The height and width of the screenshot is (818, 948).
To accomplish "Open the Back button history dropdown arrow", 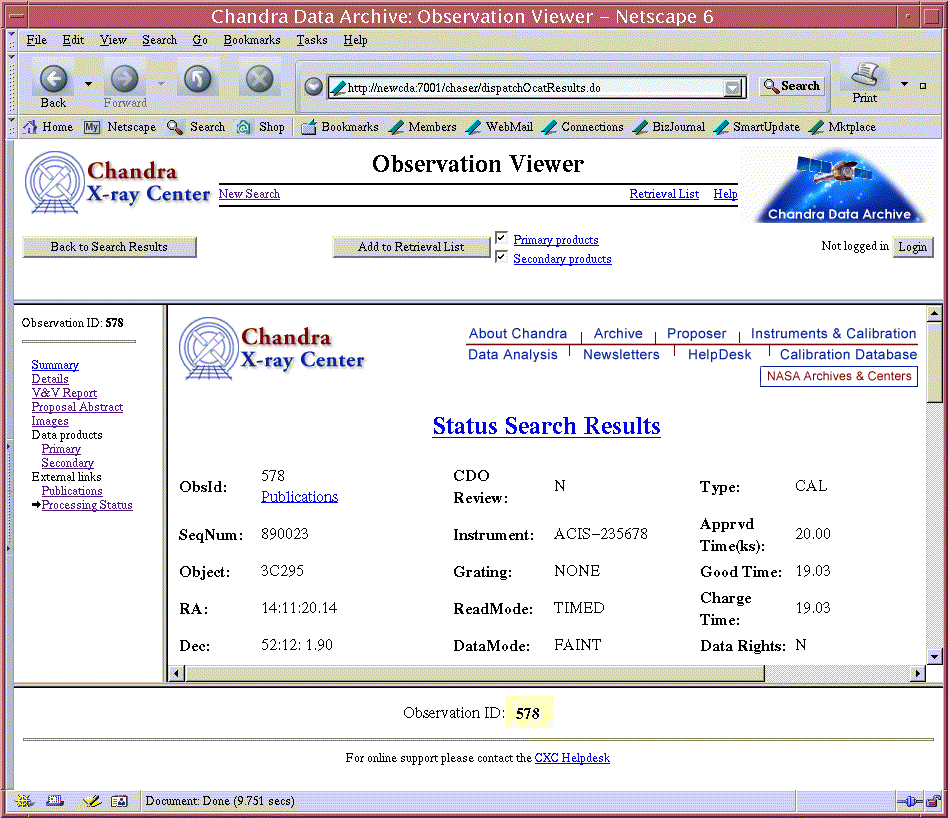I will 88,84.
